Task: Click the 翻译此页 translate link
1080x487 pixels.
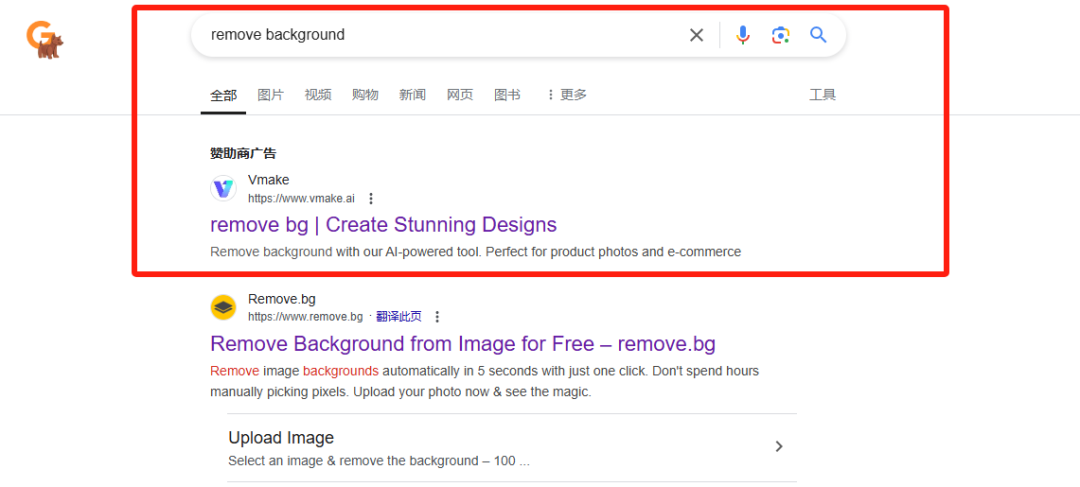Action: (399, 317)
